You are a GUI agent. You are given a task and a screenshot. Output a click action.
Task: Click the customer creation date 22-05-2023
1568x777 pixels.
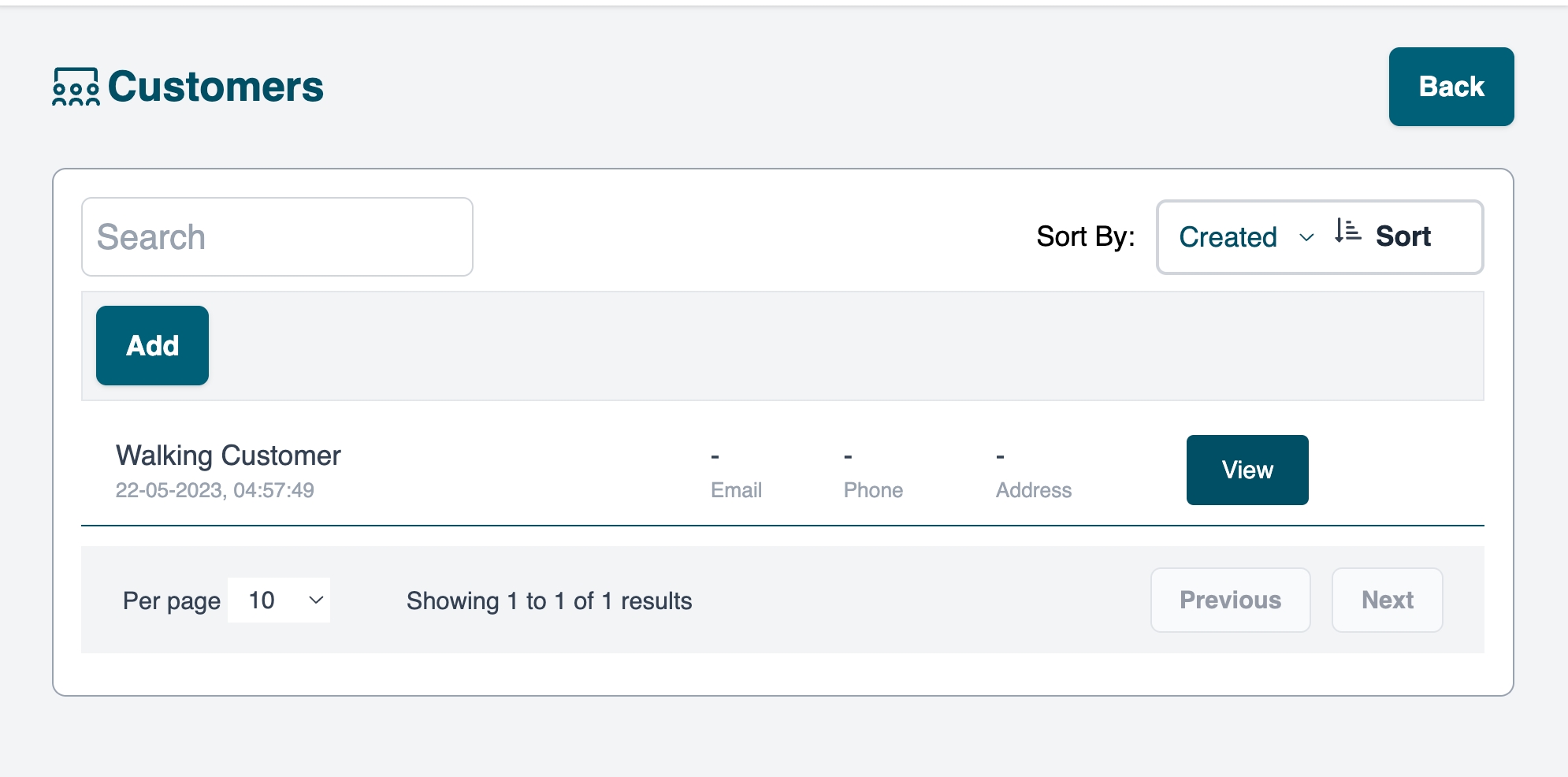(x=214, y=490)
